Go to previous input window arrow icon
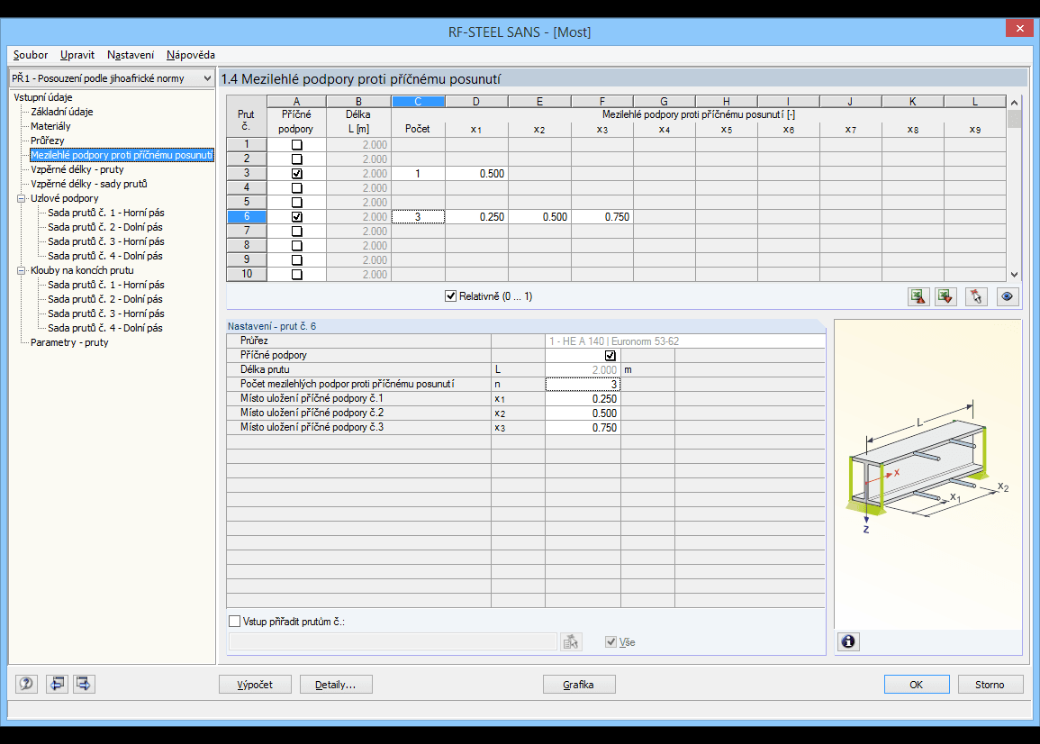The width and height of the screenshot is (1040, 744). coord(57,684)
